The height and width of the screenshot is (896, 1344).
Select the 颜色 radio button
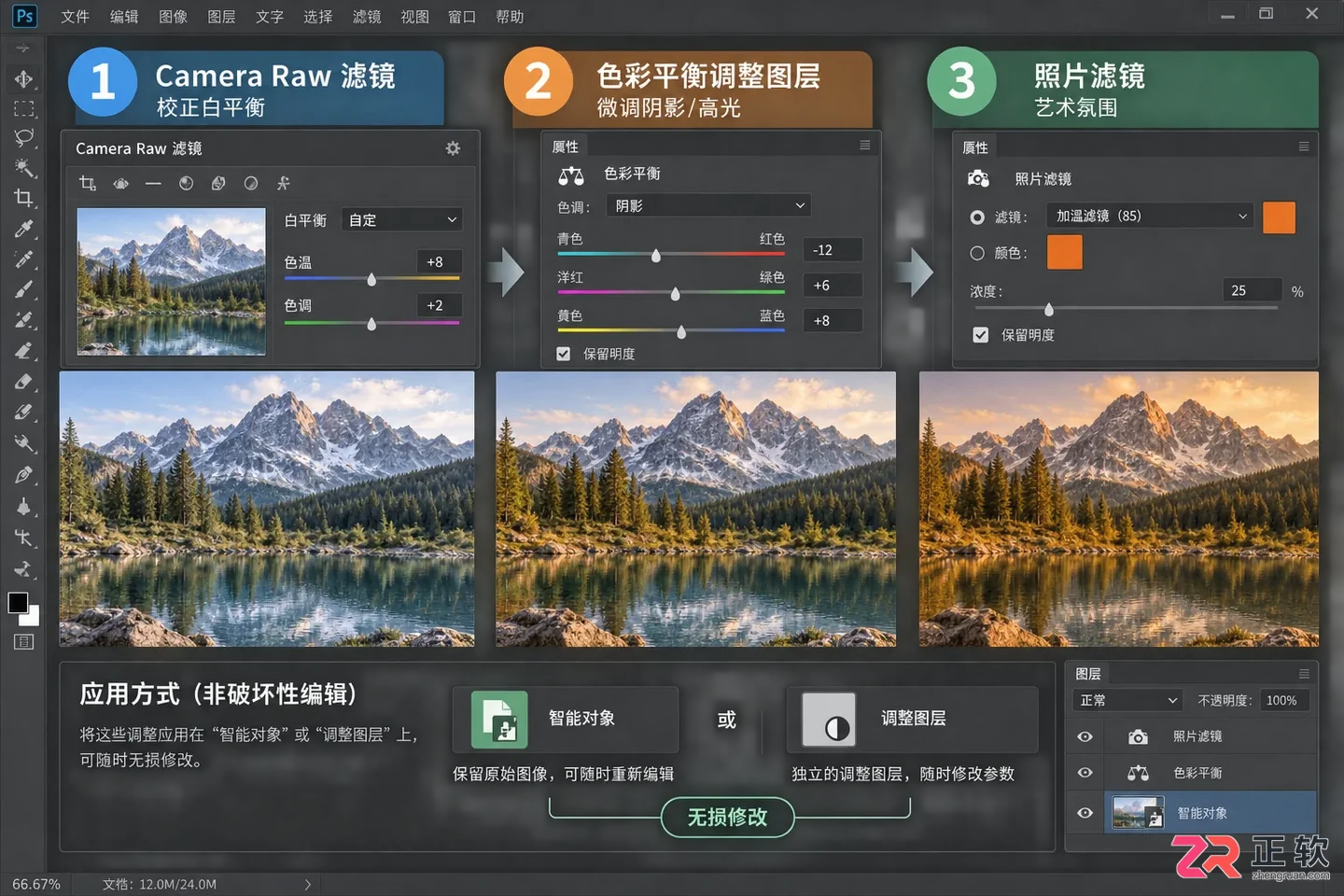977,253
